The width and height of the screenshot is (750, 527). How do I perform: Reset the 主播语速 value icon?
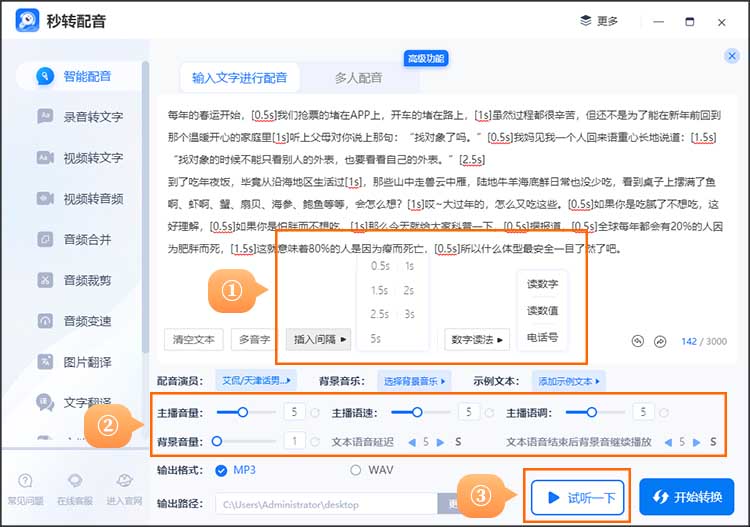click(x=489, y=413)
